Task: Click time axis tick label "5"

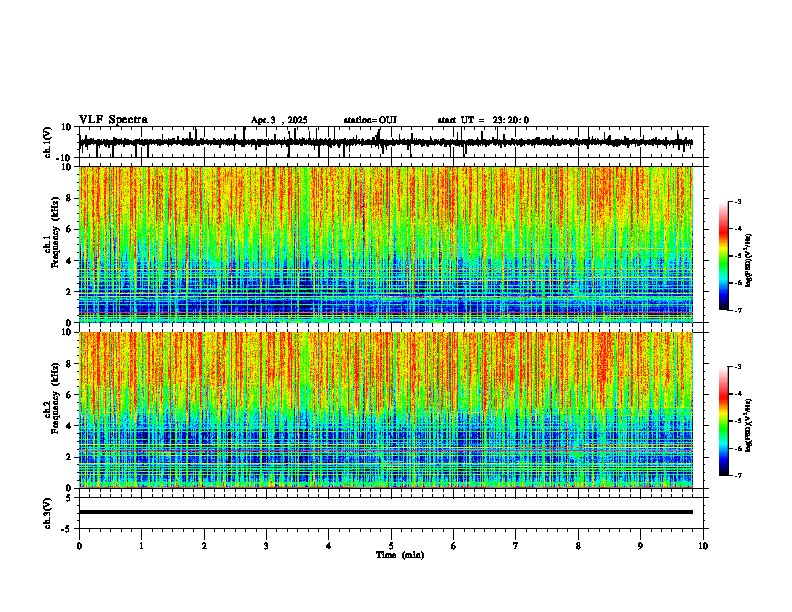Action: (391, 546)
